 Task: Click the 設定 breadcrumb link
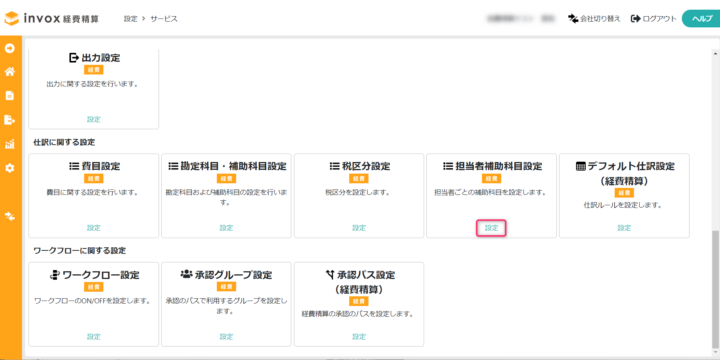[130, 19]
